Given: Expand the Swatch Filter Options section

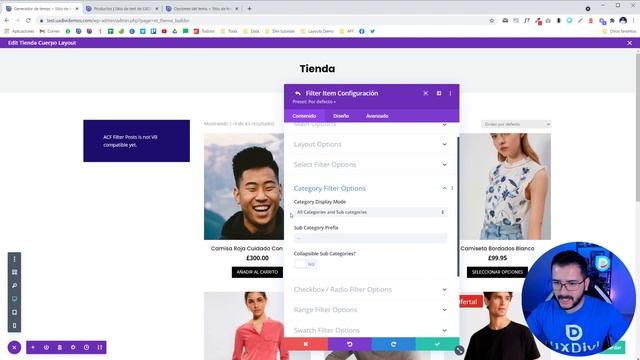Looking at the screenshot, I should (371, 330).
